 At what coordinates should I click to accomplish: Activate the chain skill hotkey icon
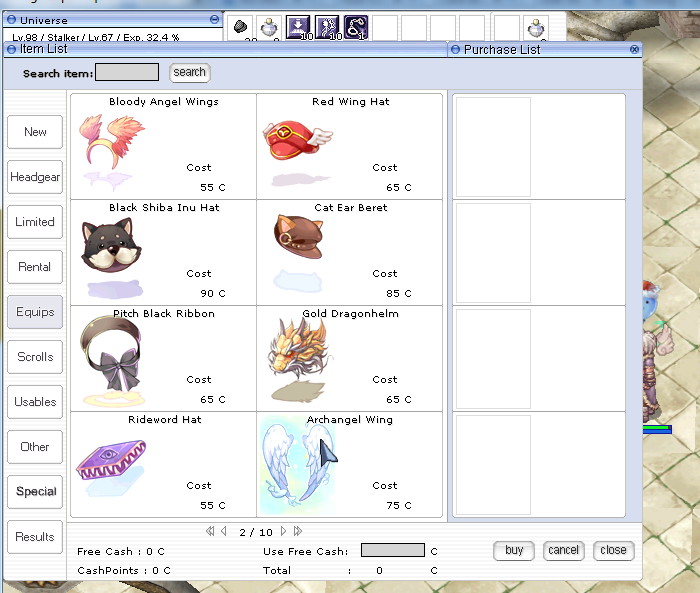356,27
